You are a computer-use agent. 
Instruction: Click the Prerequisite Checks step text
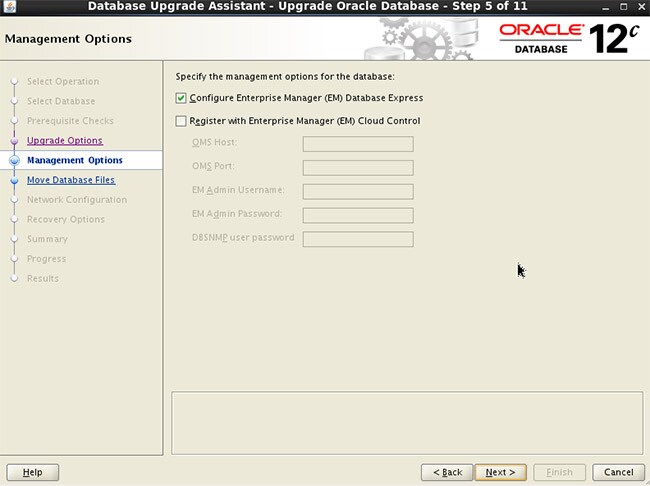point(70,121)
